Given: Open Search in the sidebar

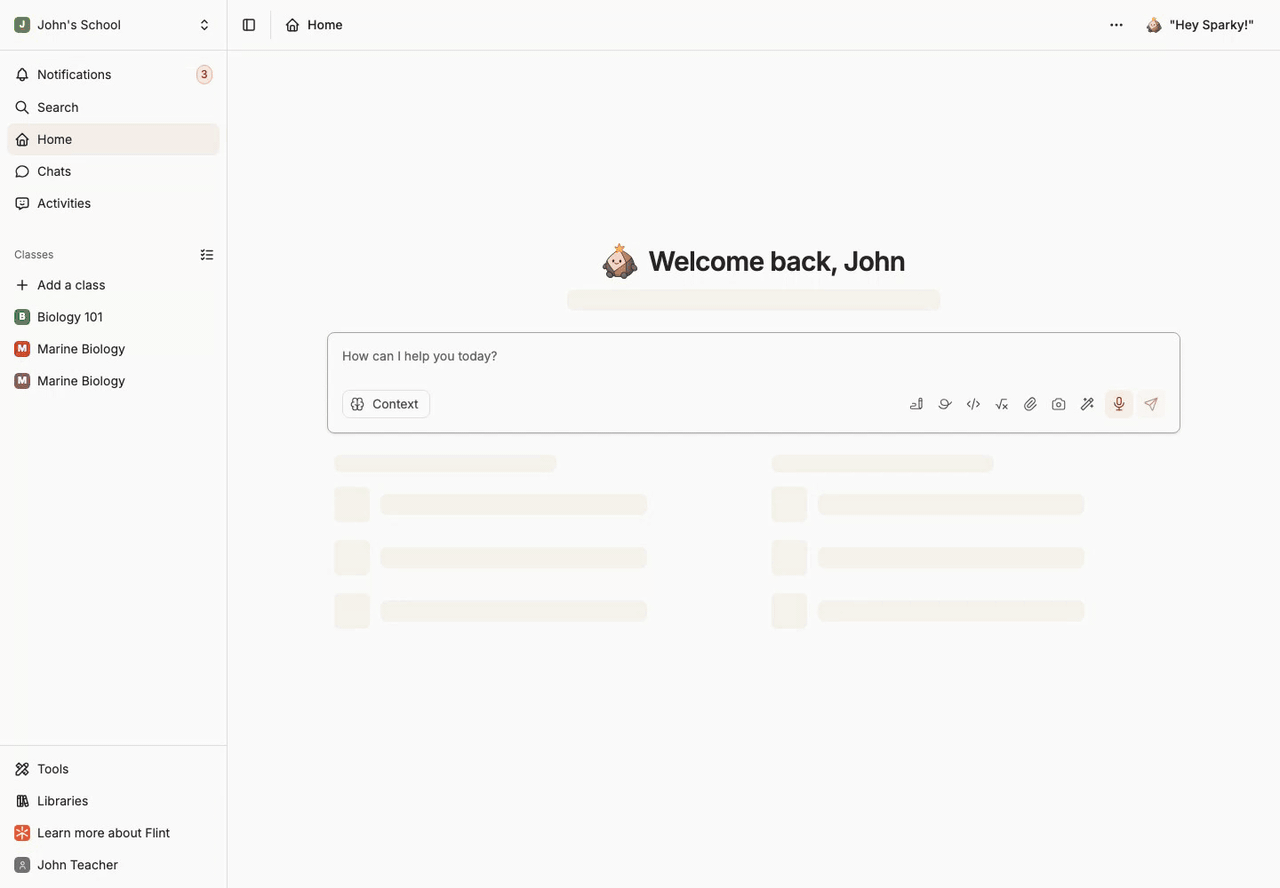Looking at the screenshot, I should (113, 107).
